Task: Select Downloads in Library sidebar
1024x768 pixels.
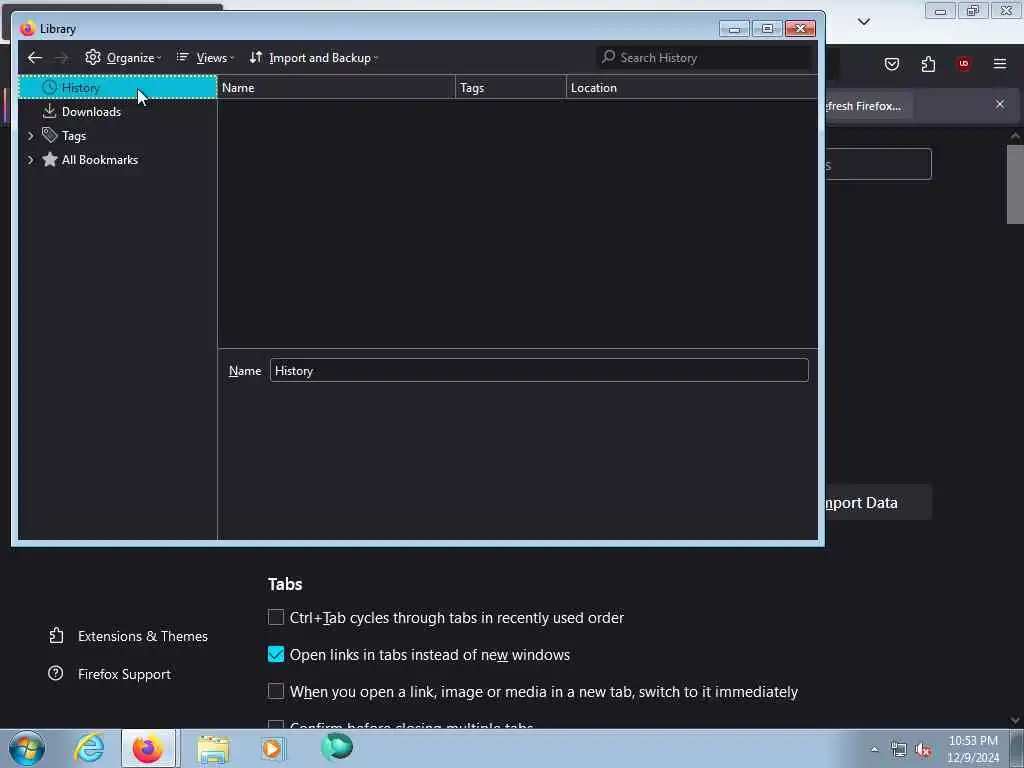Action: (x=118, y=112)
